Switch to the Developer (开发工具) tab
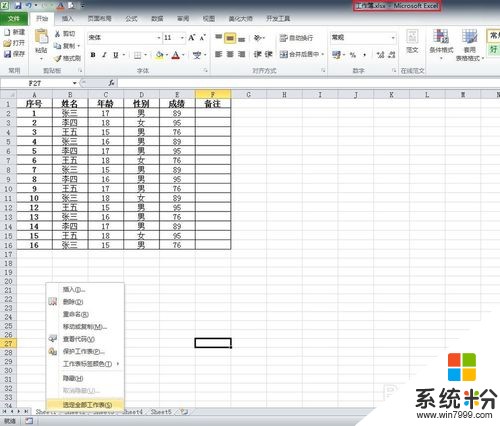The width and height of the screenshot is (500, 426). coord(278,19)
